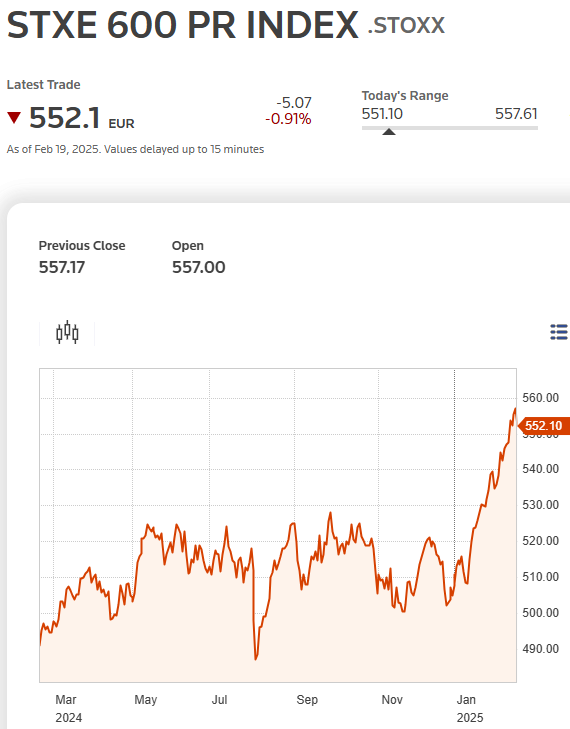The image size is (570, 729).
Task: Click the range low value 551.10
Action: pos(382,114)
